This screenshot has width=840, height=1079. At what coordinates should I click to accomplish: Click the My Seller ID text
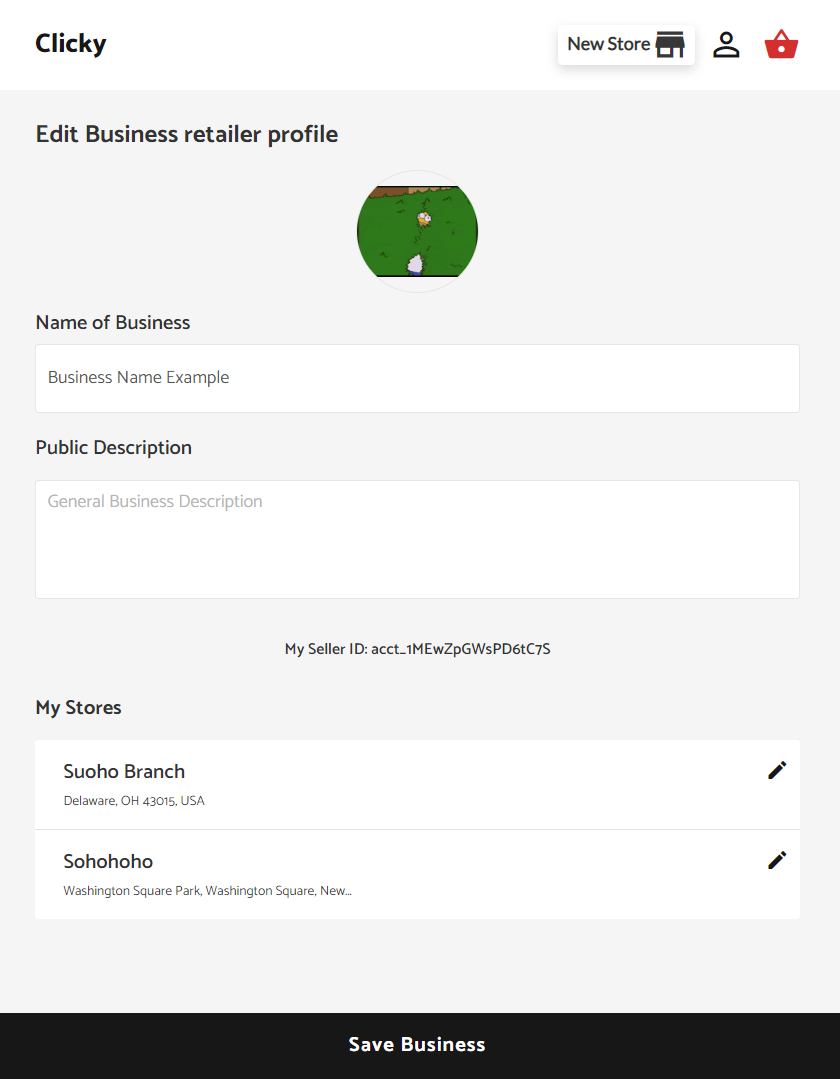point(418,649)
